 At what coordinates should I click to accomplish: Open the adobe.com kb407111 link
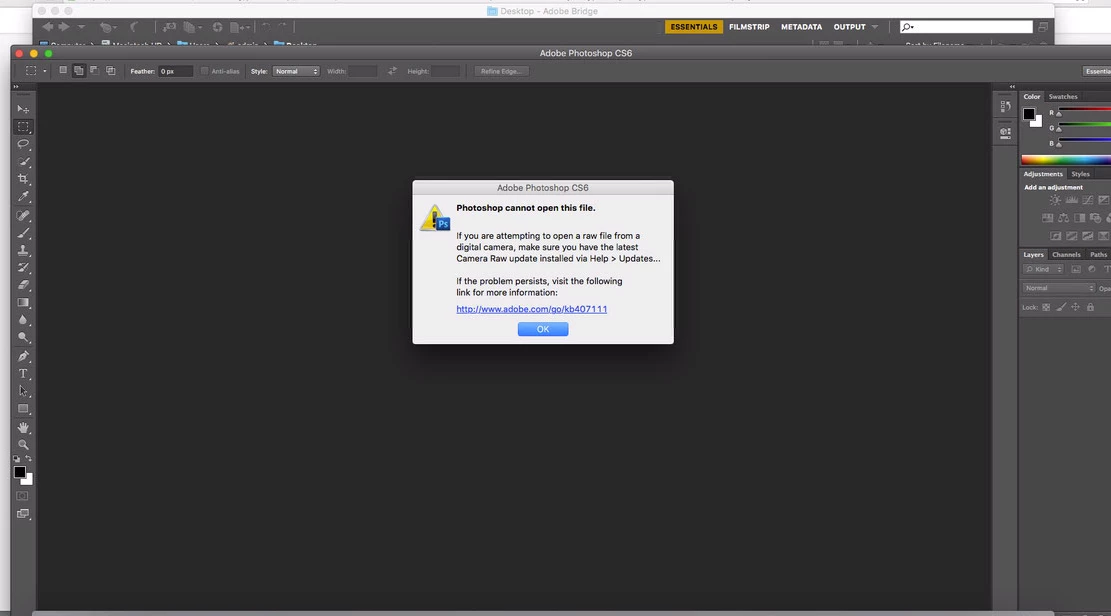coord(531,309)
